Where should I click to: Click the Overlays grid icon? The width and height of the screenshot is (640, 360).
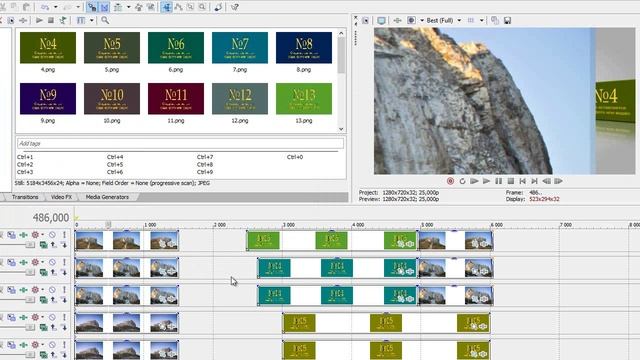471,20
